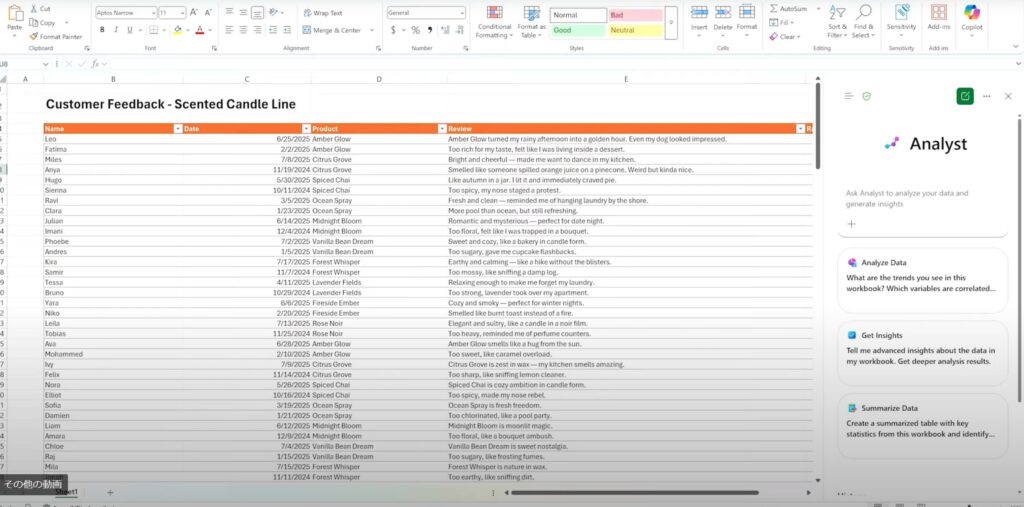1024x507 pixels.
Task: Open the Add-ins icon
Action: 939,13
